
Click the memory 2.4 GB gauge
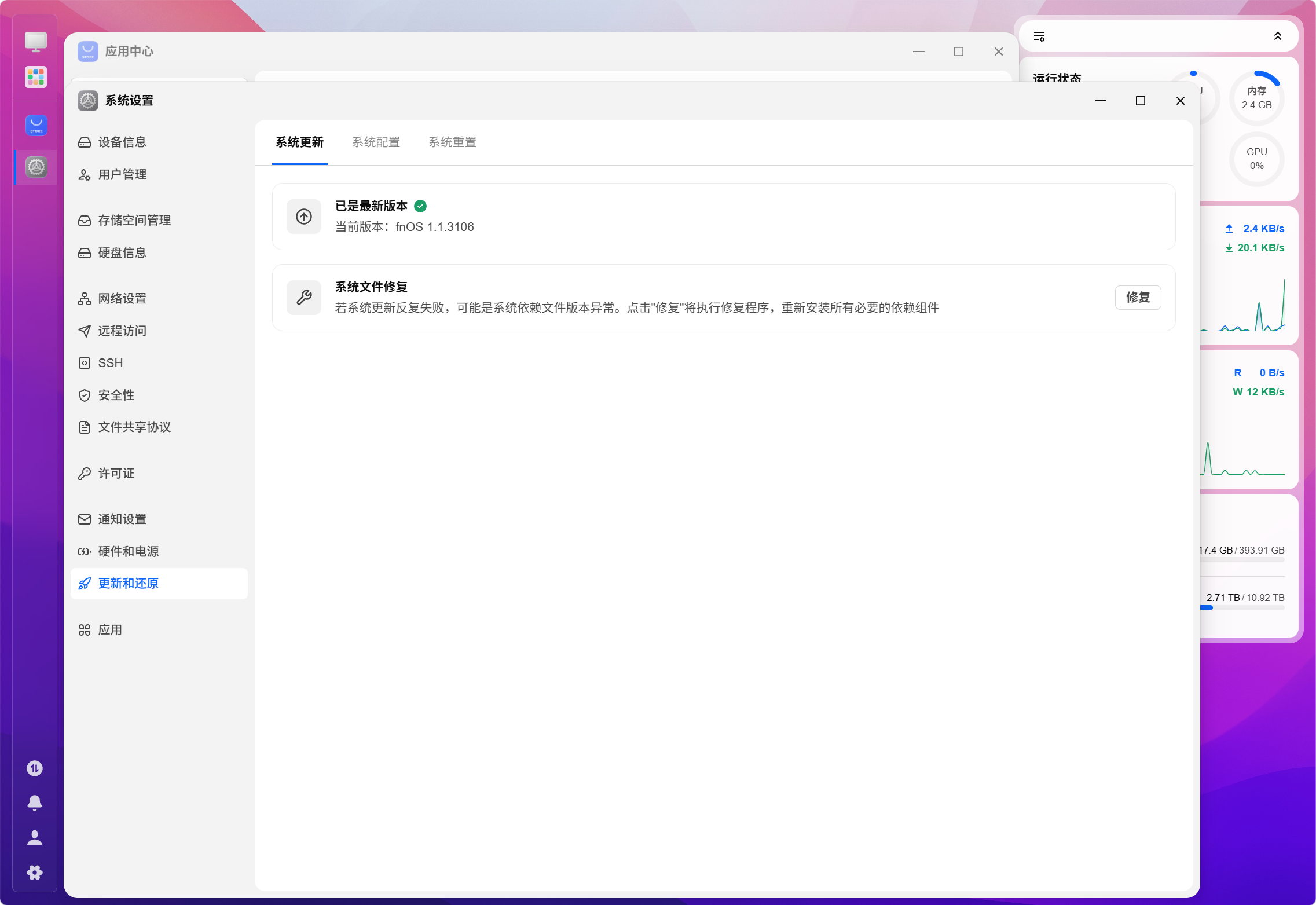pos(1256,98)
